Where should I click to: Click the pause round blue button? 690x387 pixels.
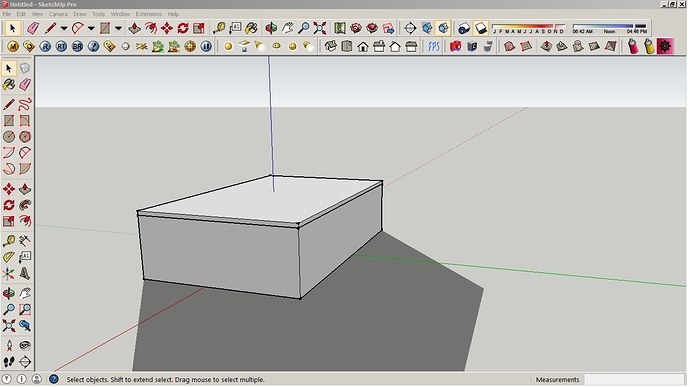click(206, 46)
